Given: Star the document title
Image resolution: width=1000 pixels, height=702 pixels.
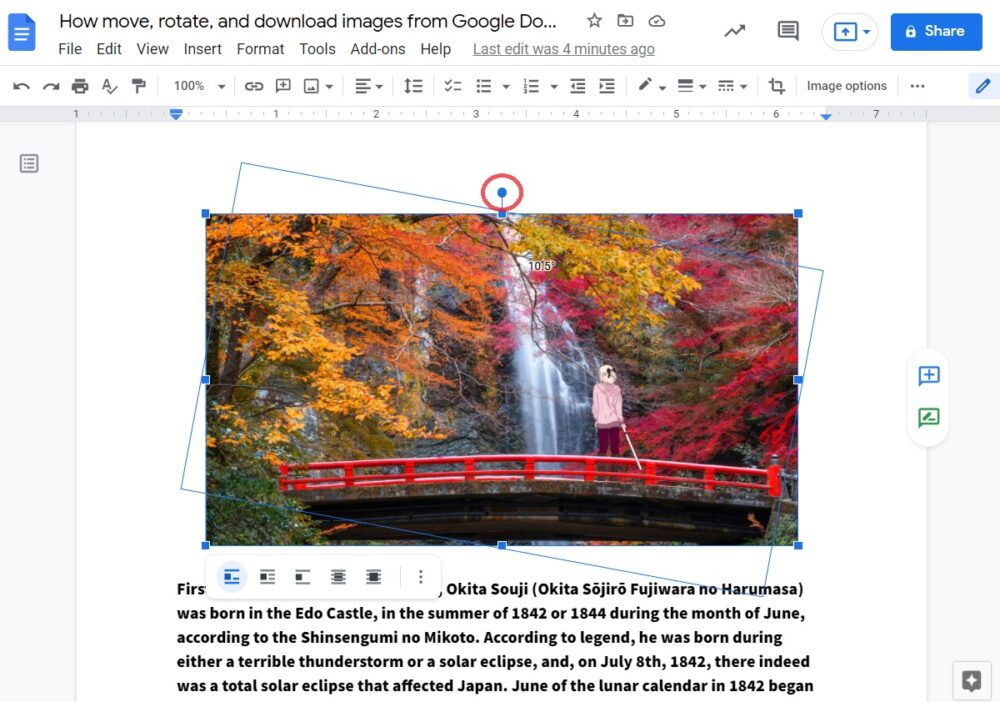Looking at the screenshot, I should 595,20.
